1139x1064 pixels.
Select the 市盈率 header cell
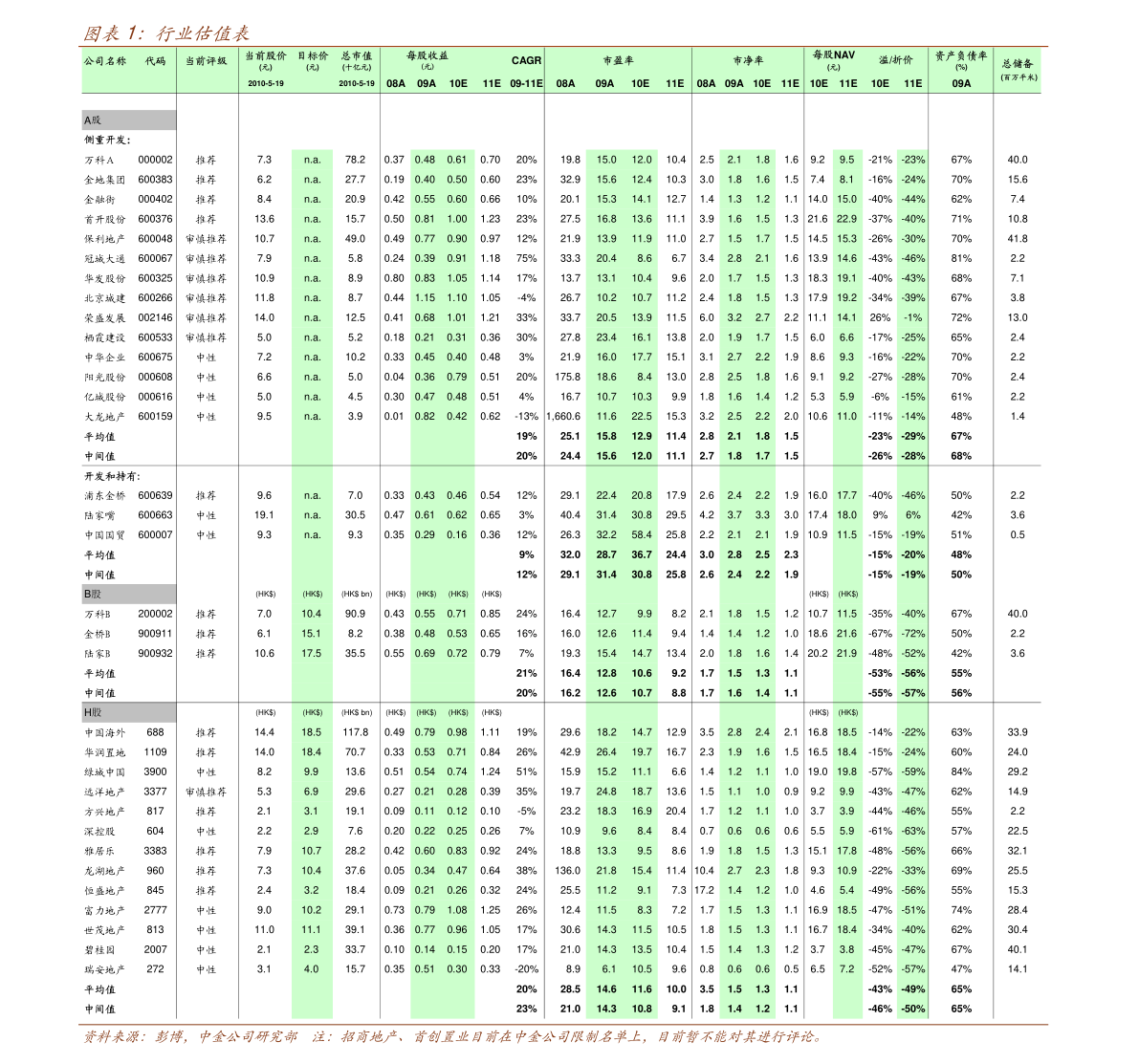[x=618, y=61]
